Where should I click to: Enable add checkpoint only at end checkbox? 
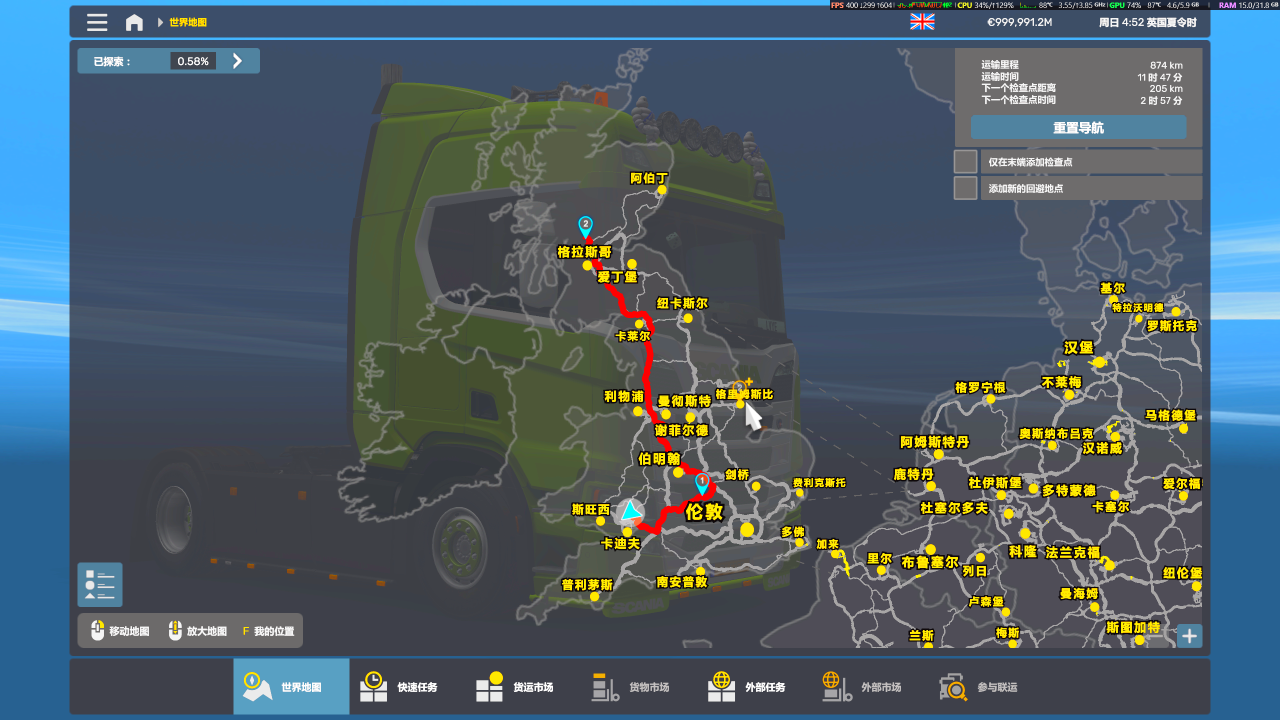965,162
